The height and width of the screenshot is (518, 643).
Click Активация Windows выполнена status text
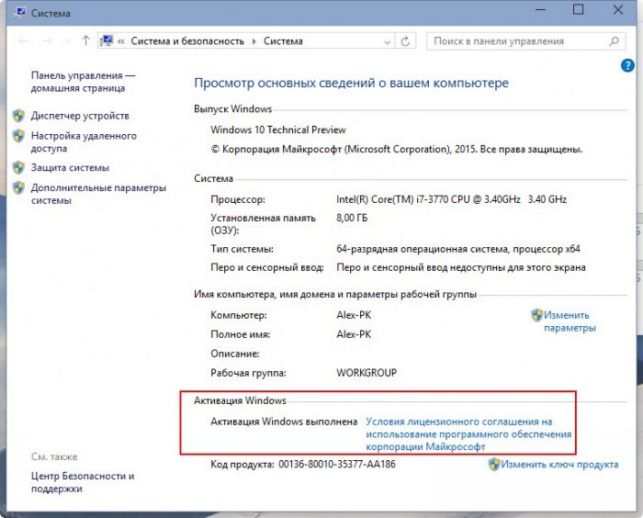tap(284, 422)
